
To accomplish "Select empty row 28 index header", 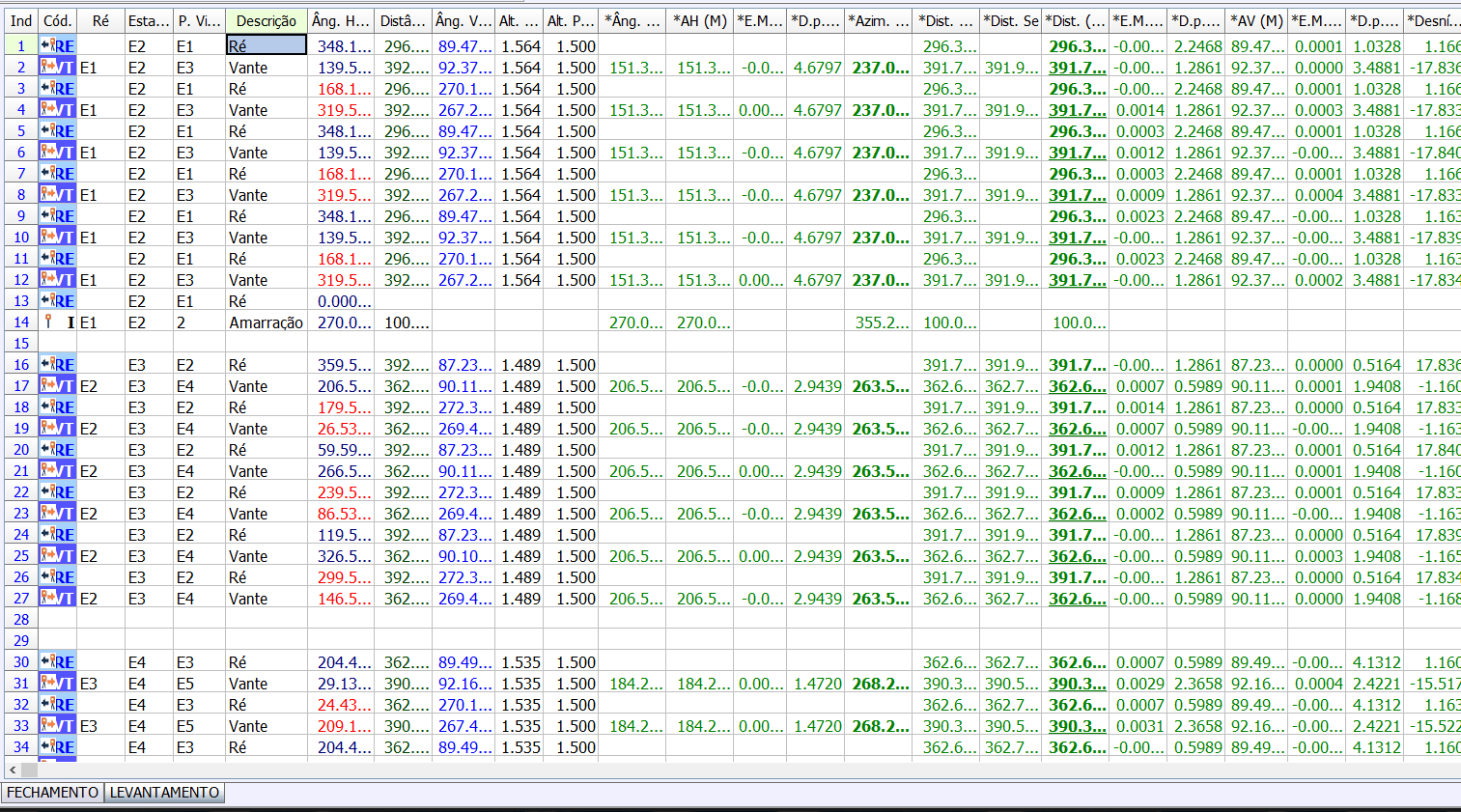I will (21, 619).
